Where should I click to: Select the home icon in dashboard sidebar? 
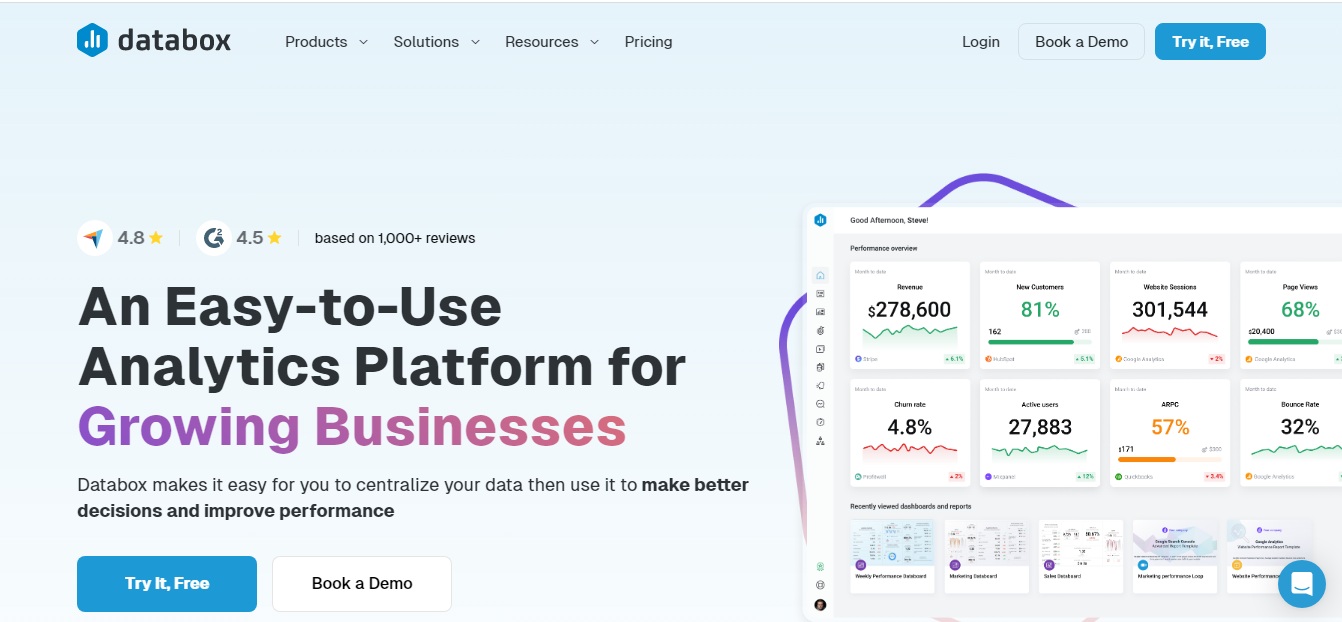click(x=820, y=275)
